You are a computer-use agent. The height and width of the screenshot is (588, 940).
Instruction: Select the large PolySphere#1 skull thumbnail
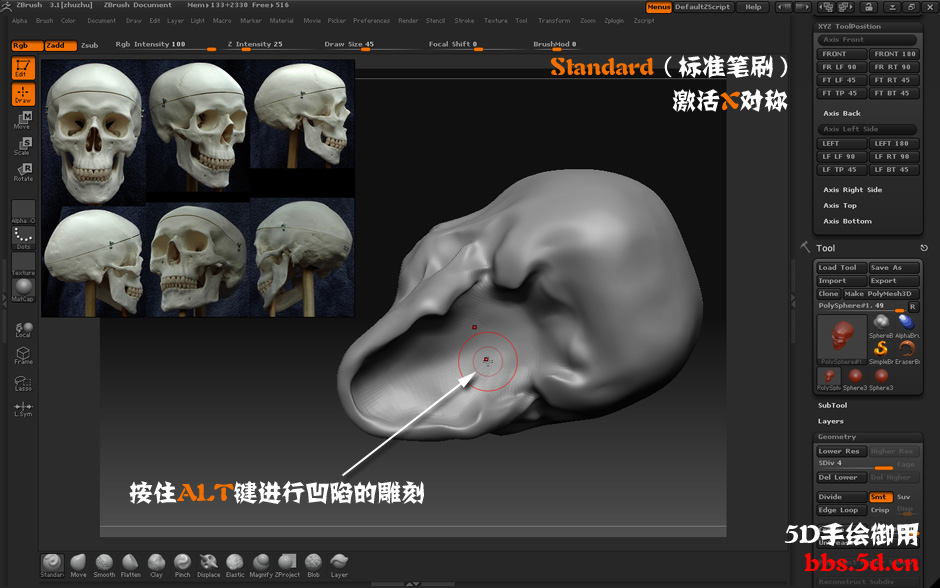(842, 339)
